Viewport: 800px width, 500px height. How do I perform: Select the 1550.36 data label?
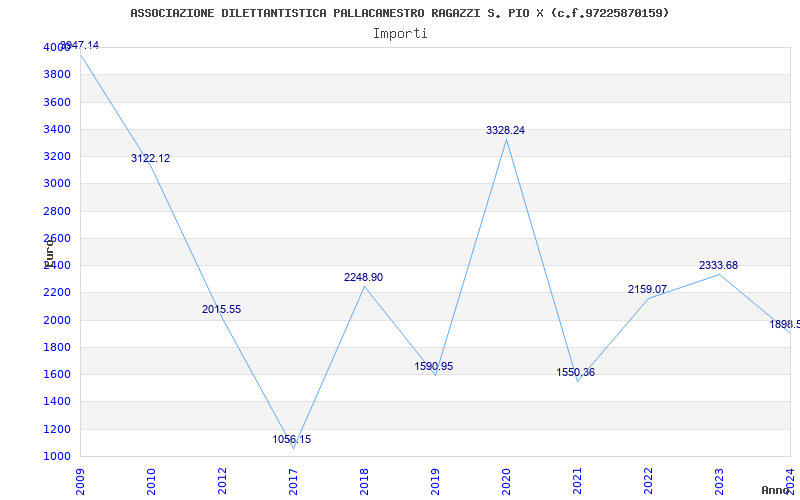point(576,372)
